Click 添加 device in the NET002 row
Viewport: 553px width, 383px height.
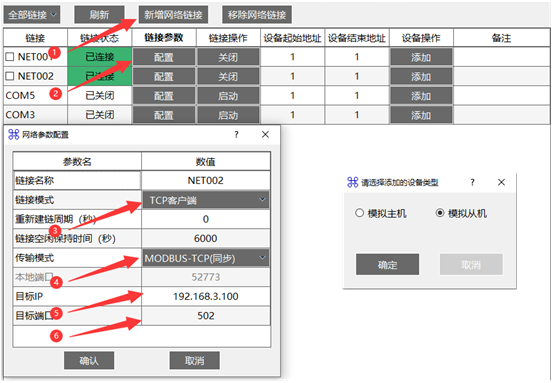click(x=421, y=76)
